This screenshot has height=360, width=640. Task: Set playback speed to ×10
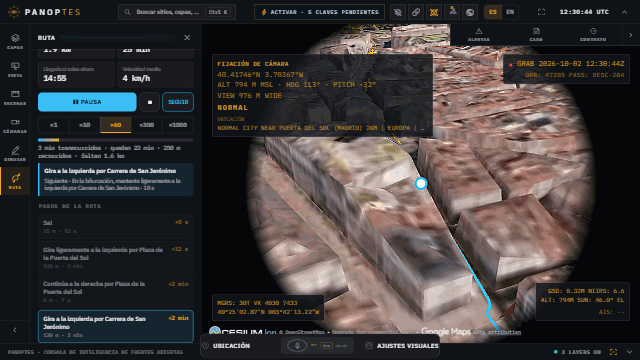(x=84, y=125)
